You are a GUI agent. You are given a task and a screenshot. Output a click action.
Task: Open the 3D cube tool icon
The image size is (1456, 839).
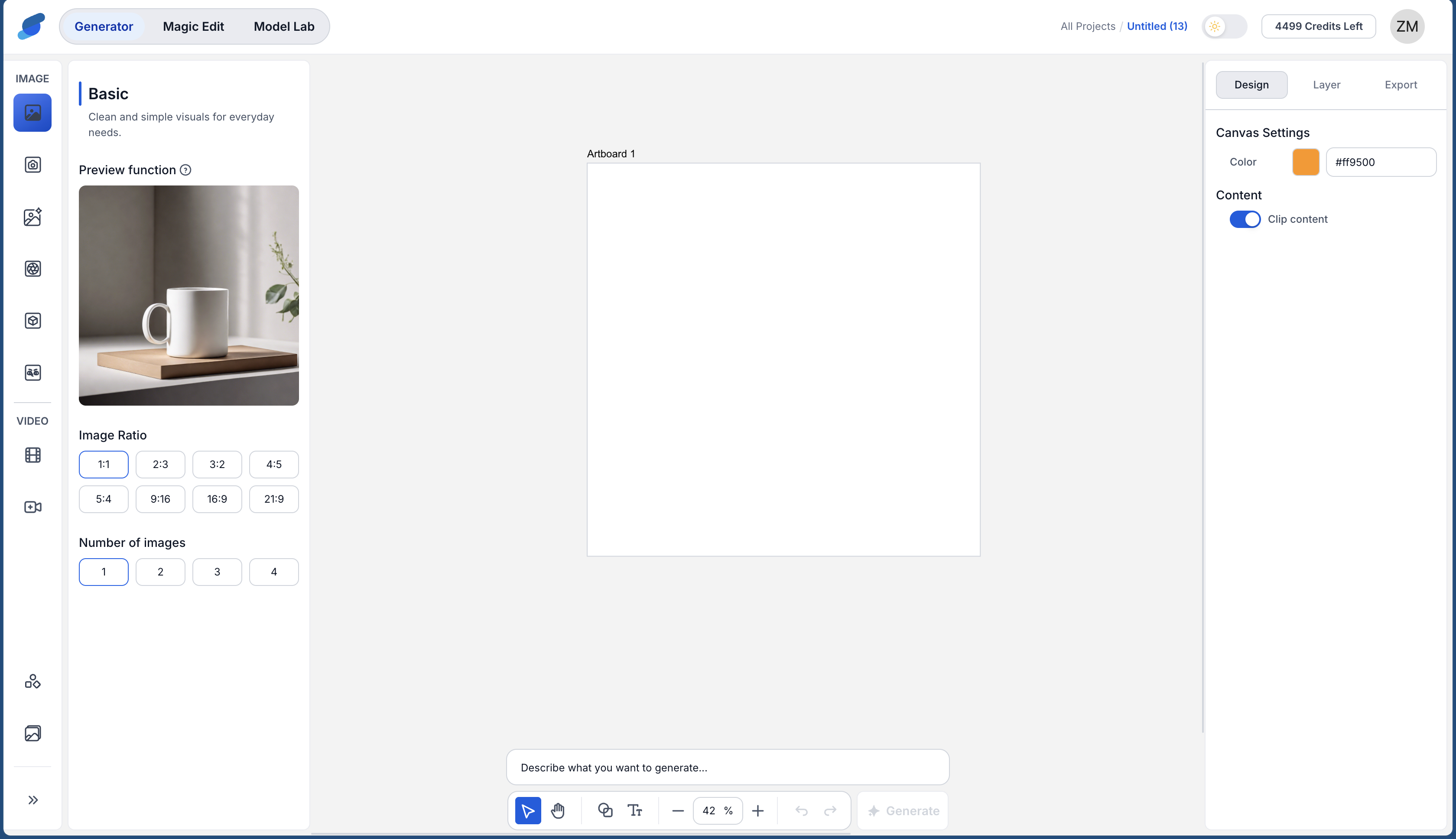pos(33,320)
